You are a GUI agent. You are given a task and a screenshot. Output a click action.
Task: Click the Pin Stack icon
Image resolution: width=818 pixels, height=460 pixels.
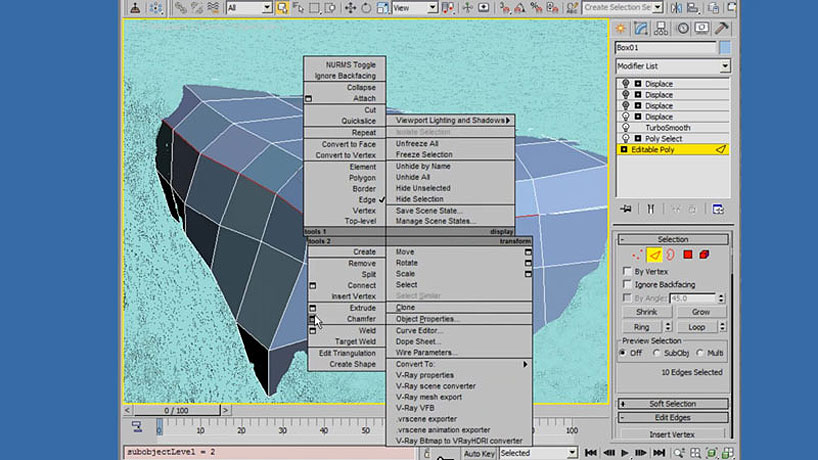(x=626, y=209)
